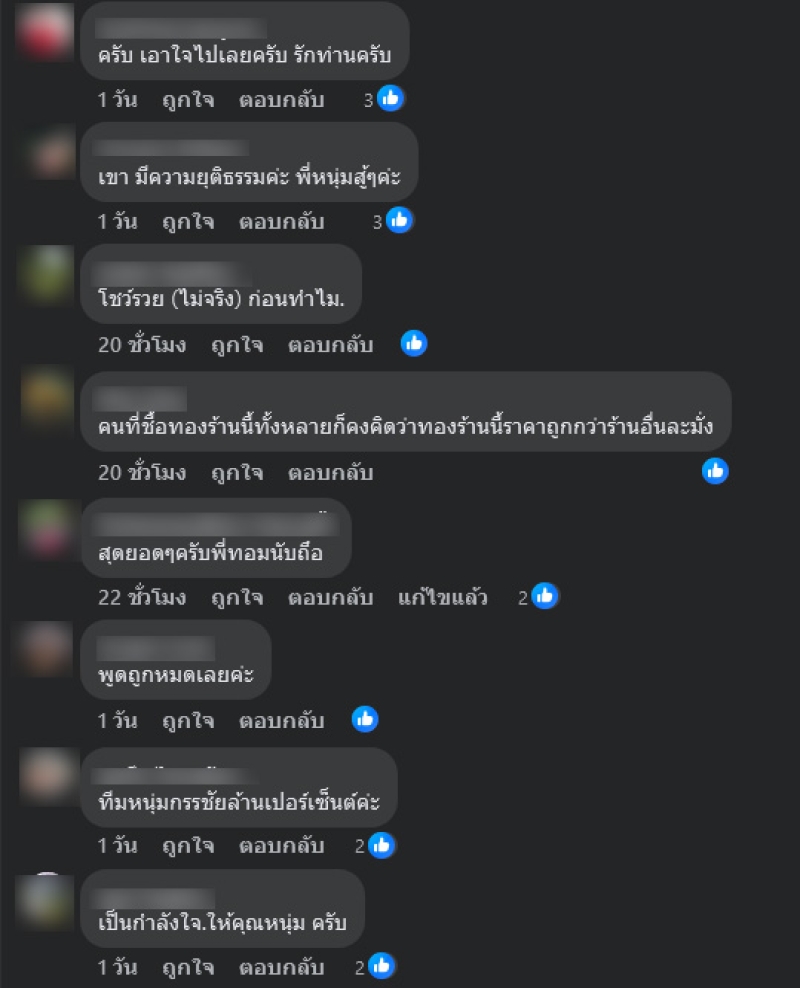Like the 'พี่หนุ่มสู้ๆค่ะ' comment via ถูกใจ
Screen dimensions: 800x988
(188, 222)
